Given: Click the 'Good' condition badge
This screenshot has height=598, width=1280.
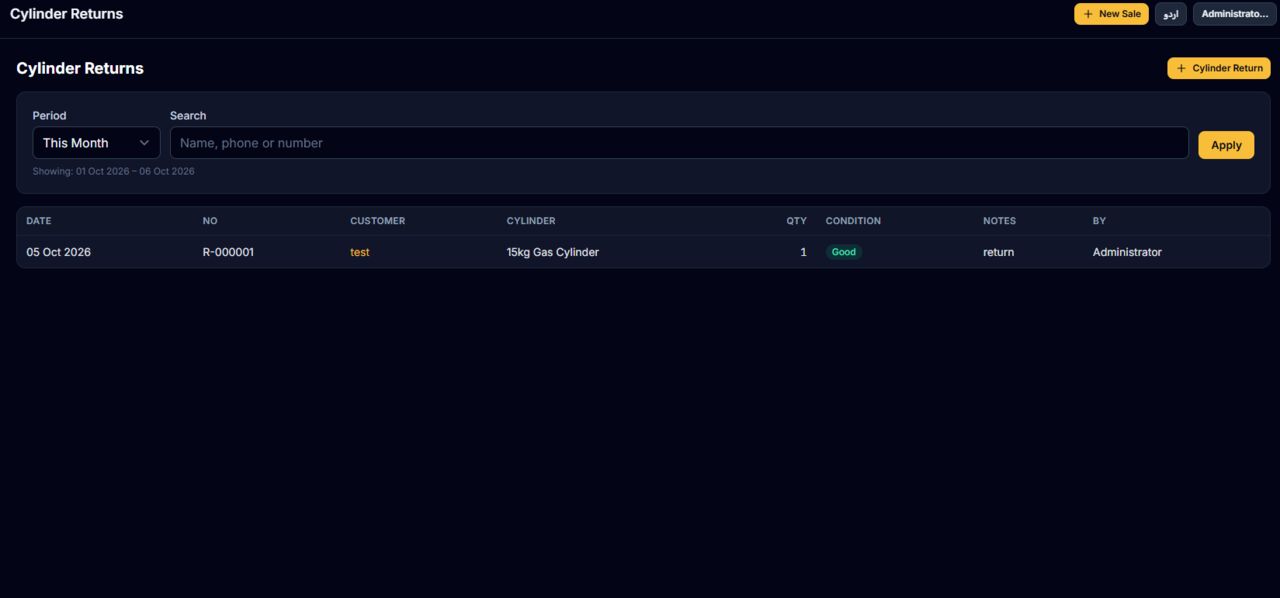Looking at the screenshot, I should 844,252.
